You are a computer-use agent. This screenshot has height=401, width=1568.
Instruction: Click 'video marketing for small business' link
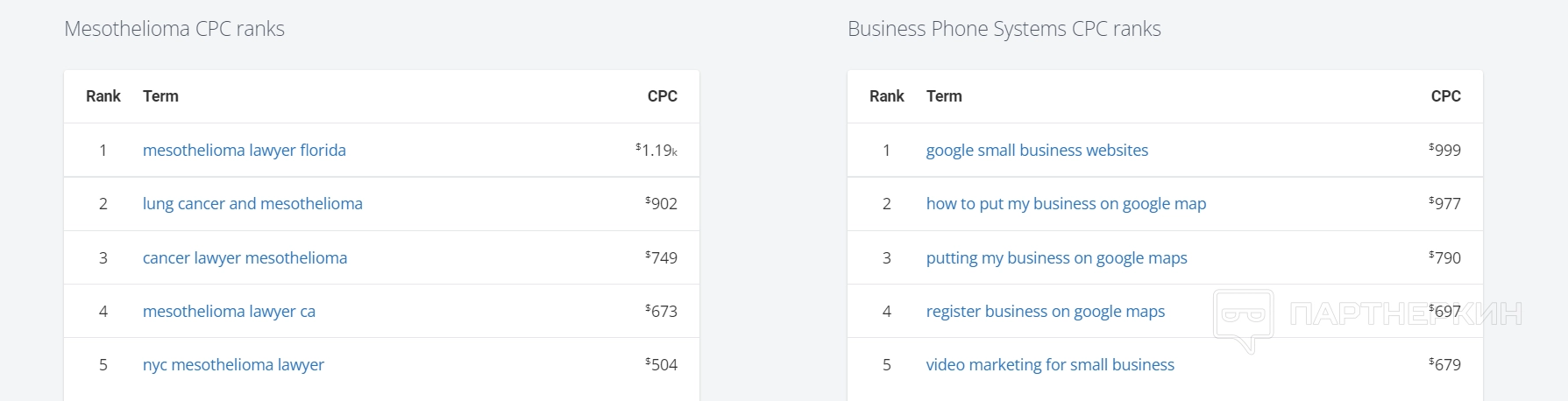1050,365
